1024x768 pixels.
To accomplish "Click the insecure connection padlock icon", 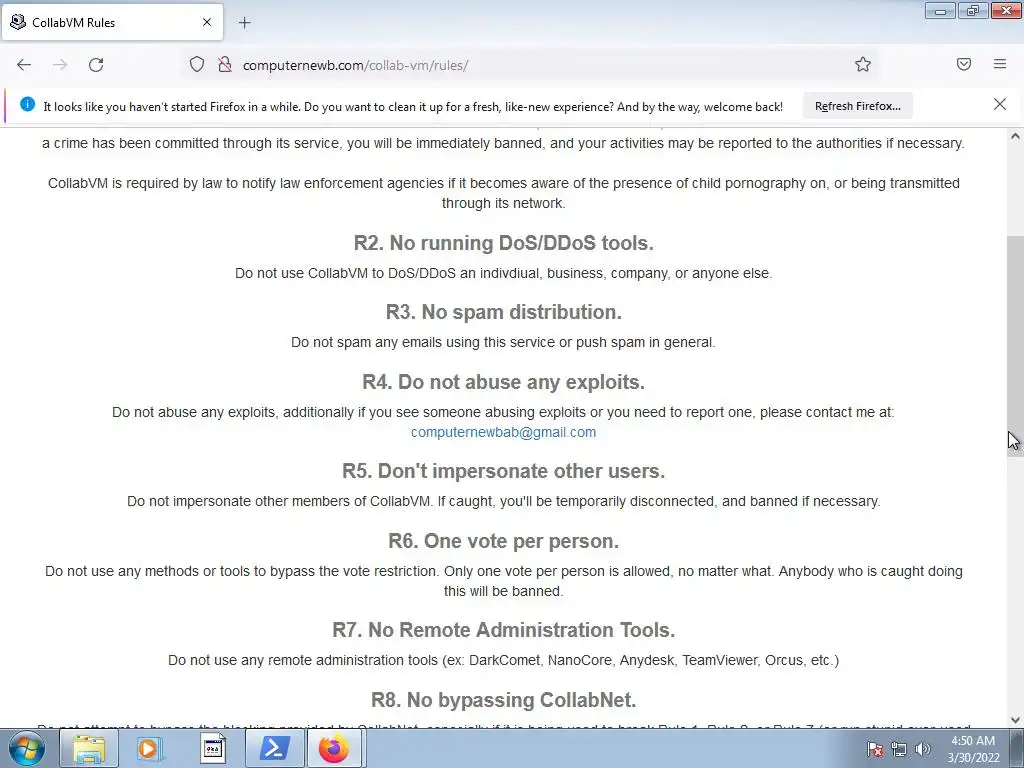I will [x=225, y=65].
